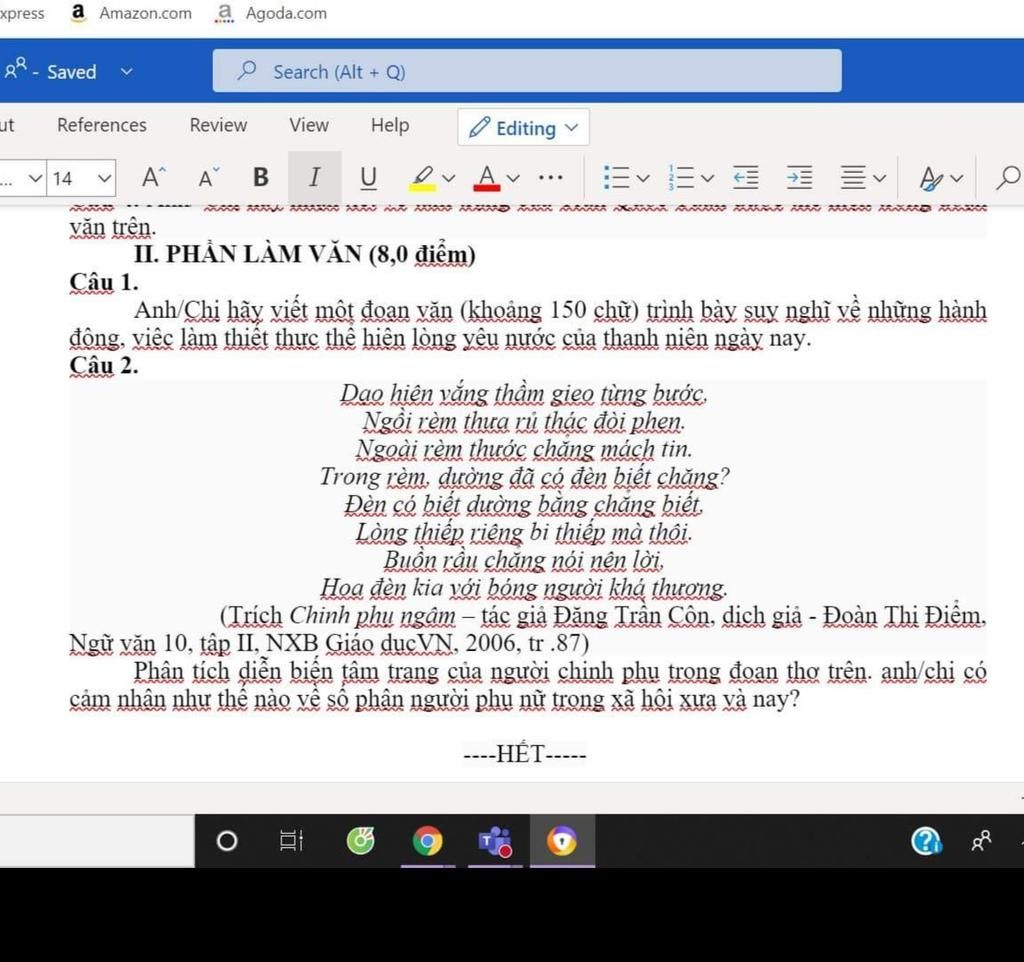The width and height of the screenshot is (1024, 962).
Task: Expand the Styles dropdown arrow
Action: click(957, 178)
